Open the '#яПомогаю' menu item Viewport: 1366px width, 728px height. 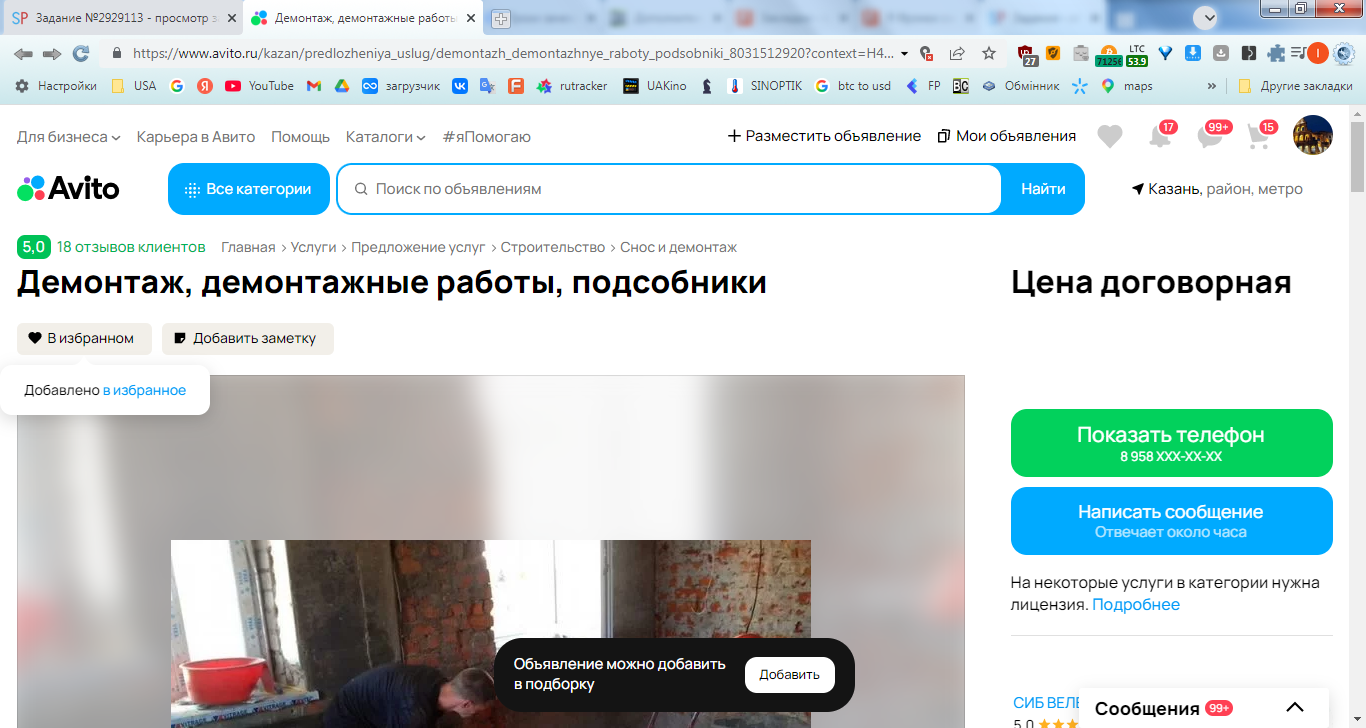tap(487, 136)
